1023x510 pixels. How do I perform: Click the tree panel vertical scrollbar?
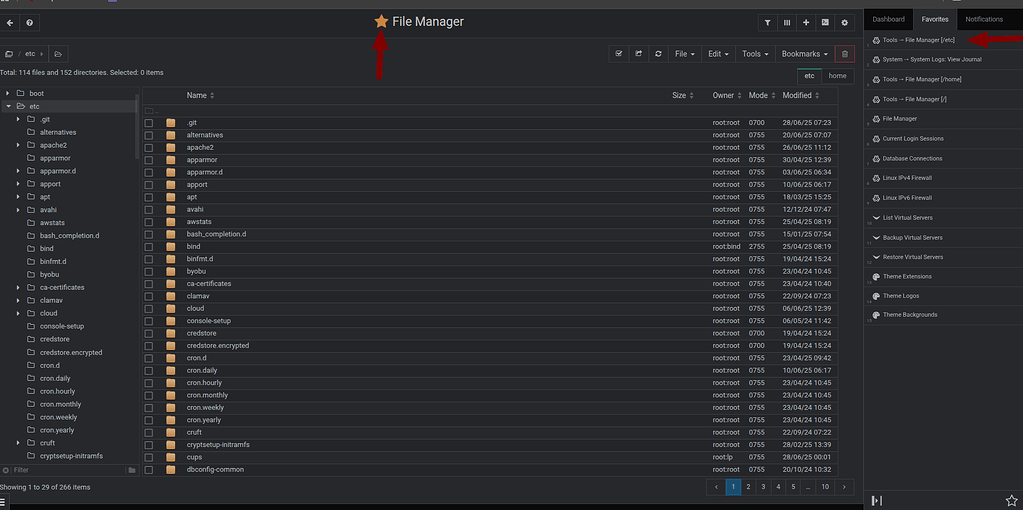[x=137, y=127]
